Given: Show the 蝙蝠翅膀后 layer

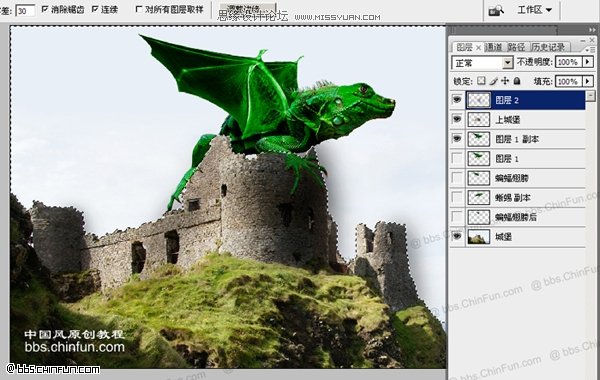Looking at the screenshot, I should [x=457, y=217].
